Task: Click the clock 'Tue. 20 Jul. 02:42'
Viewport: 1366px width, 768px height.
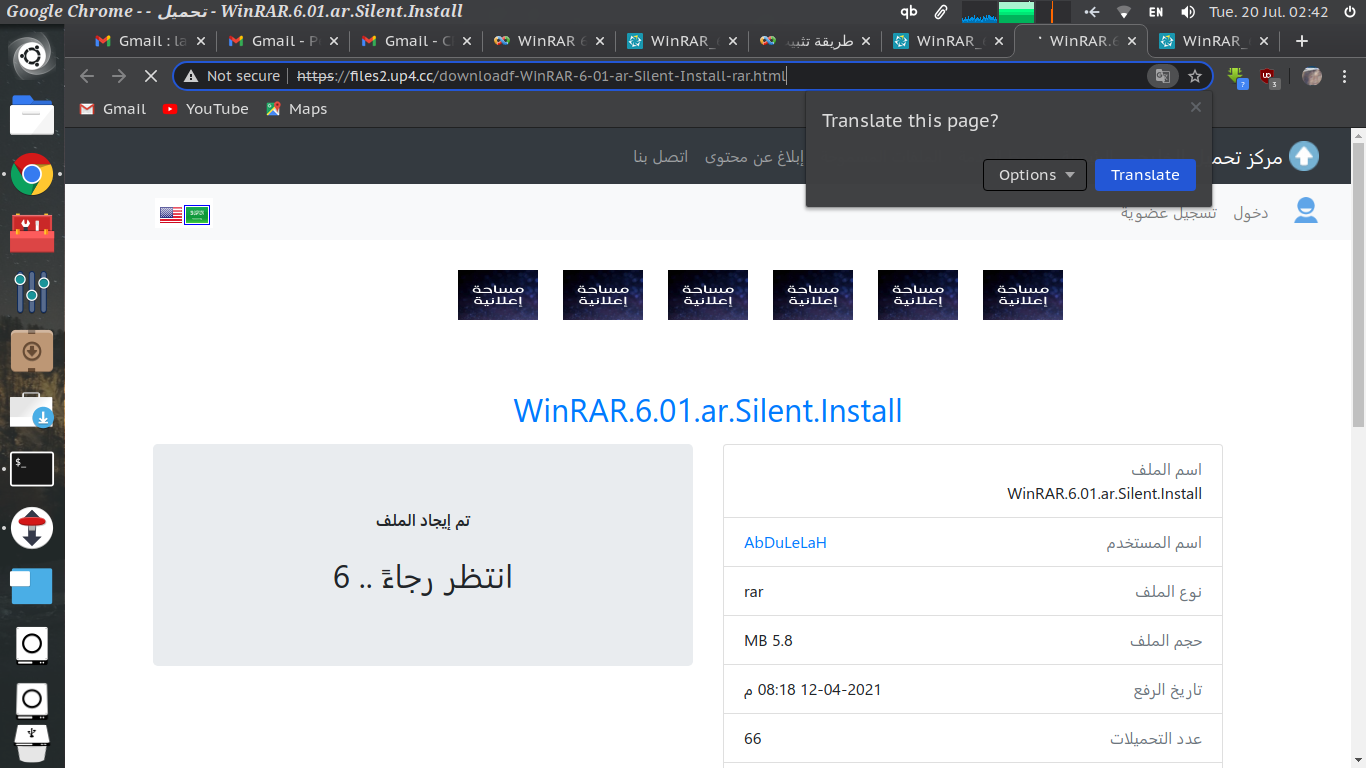Action: point(1268,12)
